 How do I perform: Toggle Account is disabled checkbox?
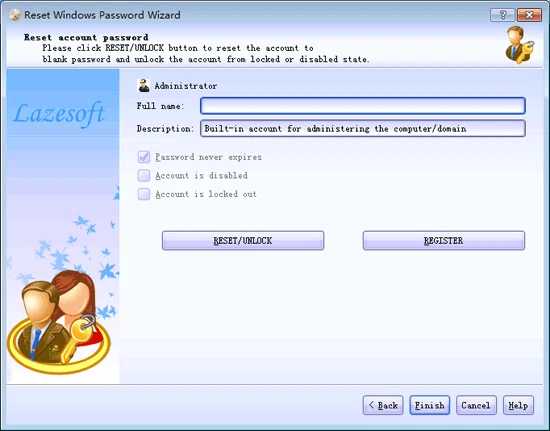pyautogui.click(x=144, y=175)
